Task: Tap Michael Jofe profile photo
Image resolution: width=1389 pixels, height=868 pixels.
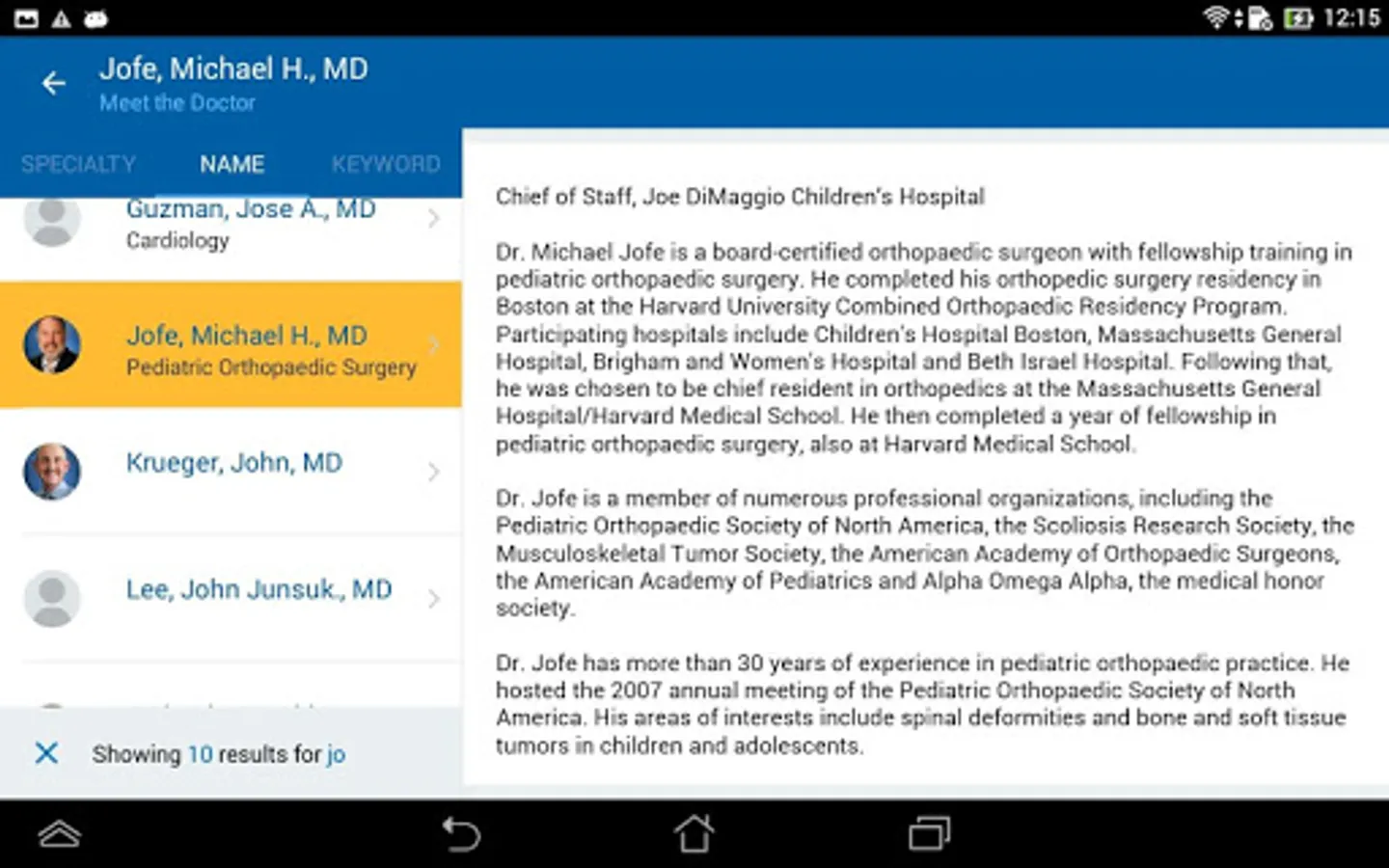Action: point(51,344)
